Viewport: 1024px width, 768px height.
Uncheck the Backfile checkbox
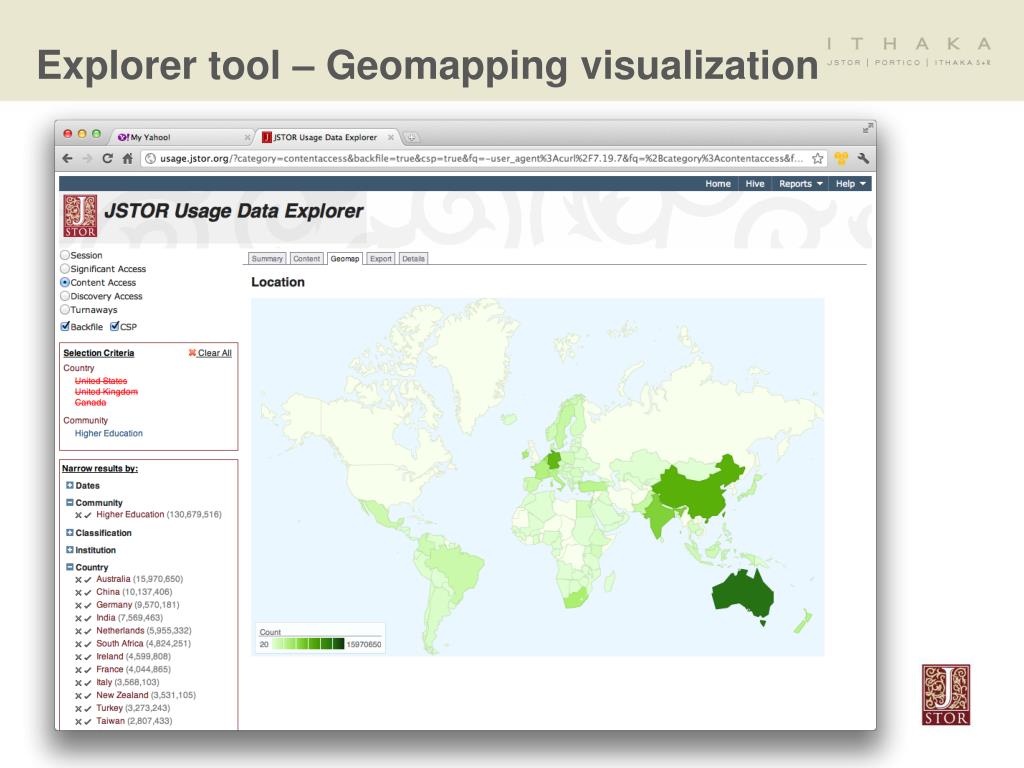(66, 326)
